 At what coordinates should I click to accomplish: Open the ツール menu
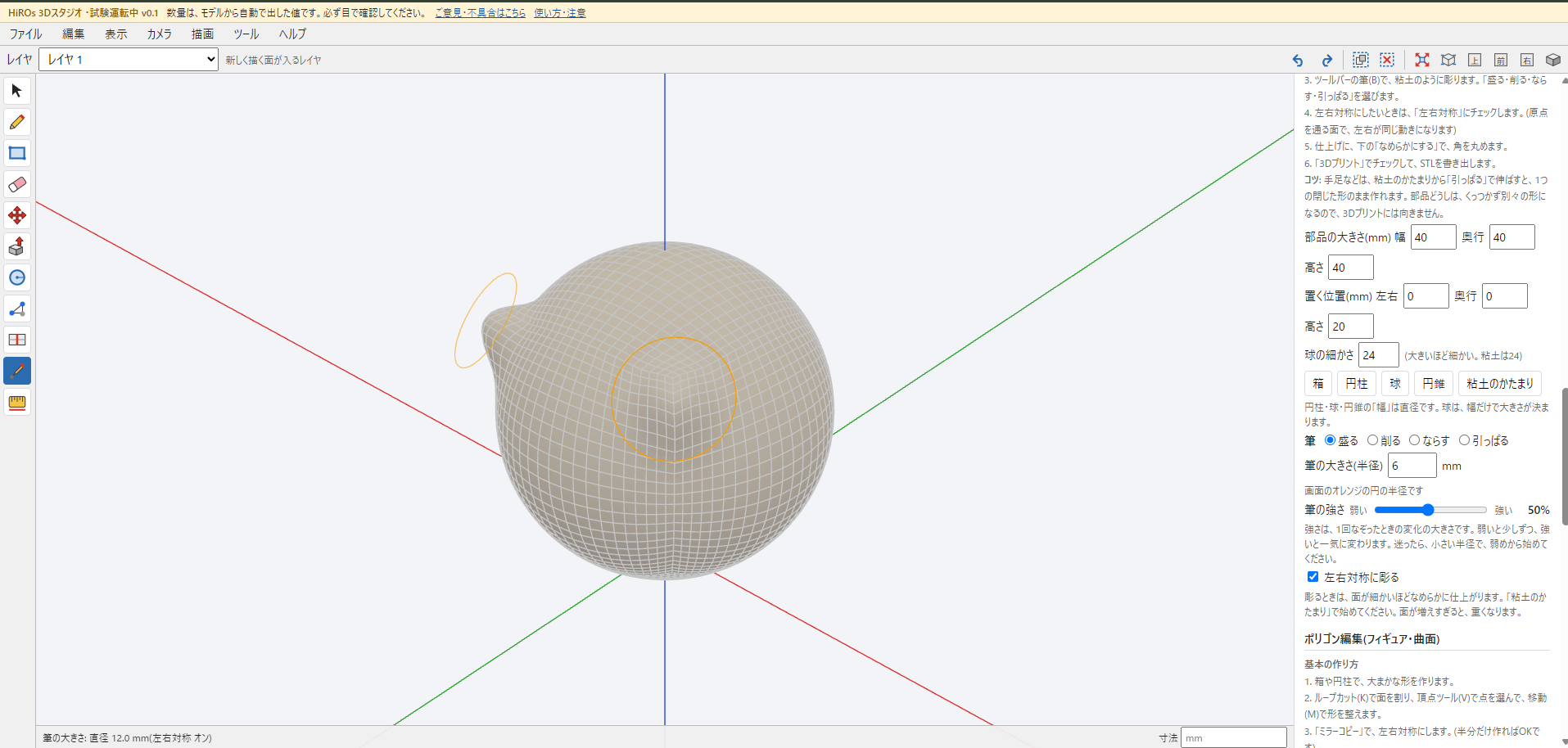click(246, 34)
